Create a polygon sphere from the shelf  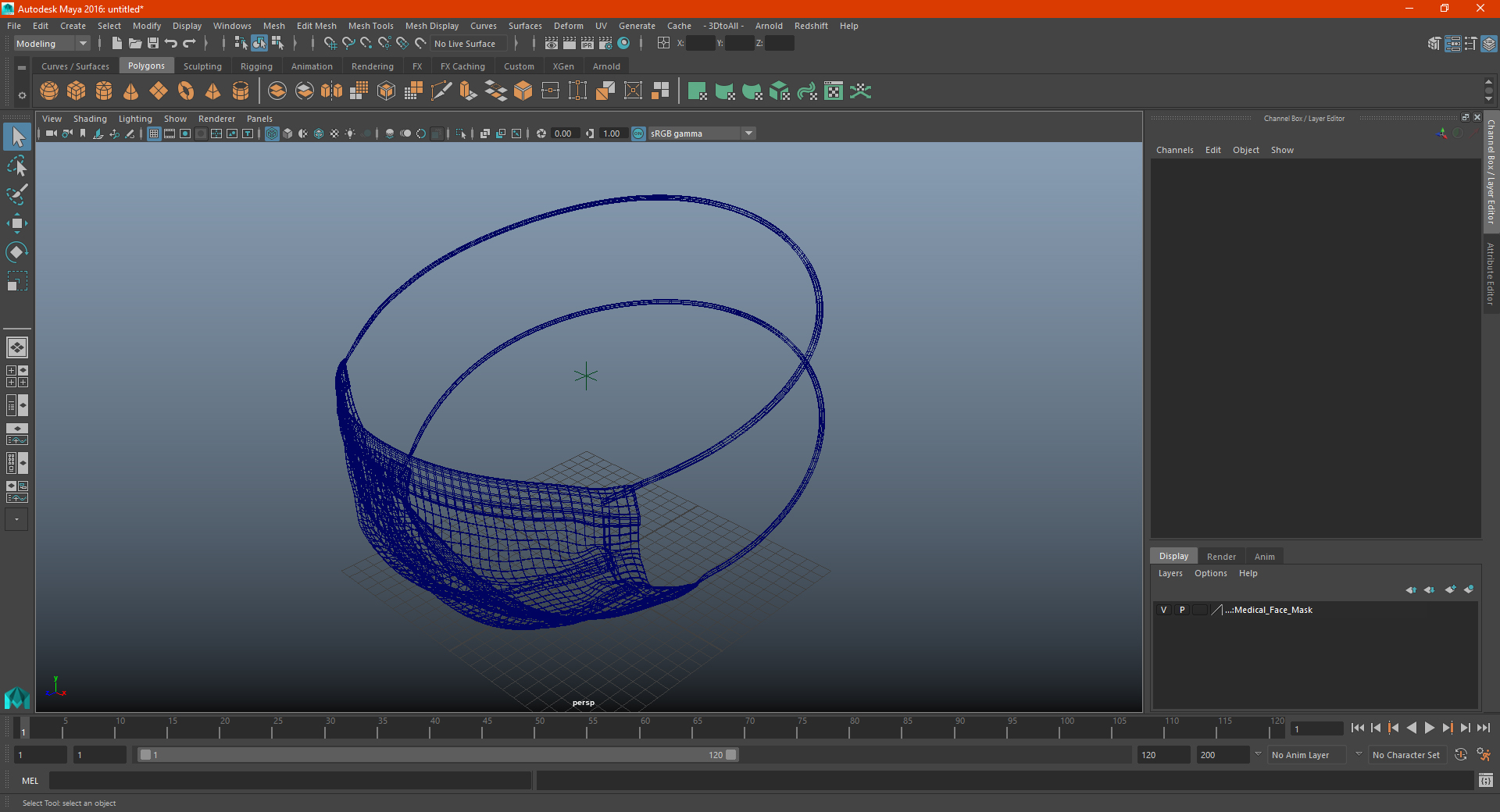(49, 91)
